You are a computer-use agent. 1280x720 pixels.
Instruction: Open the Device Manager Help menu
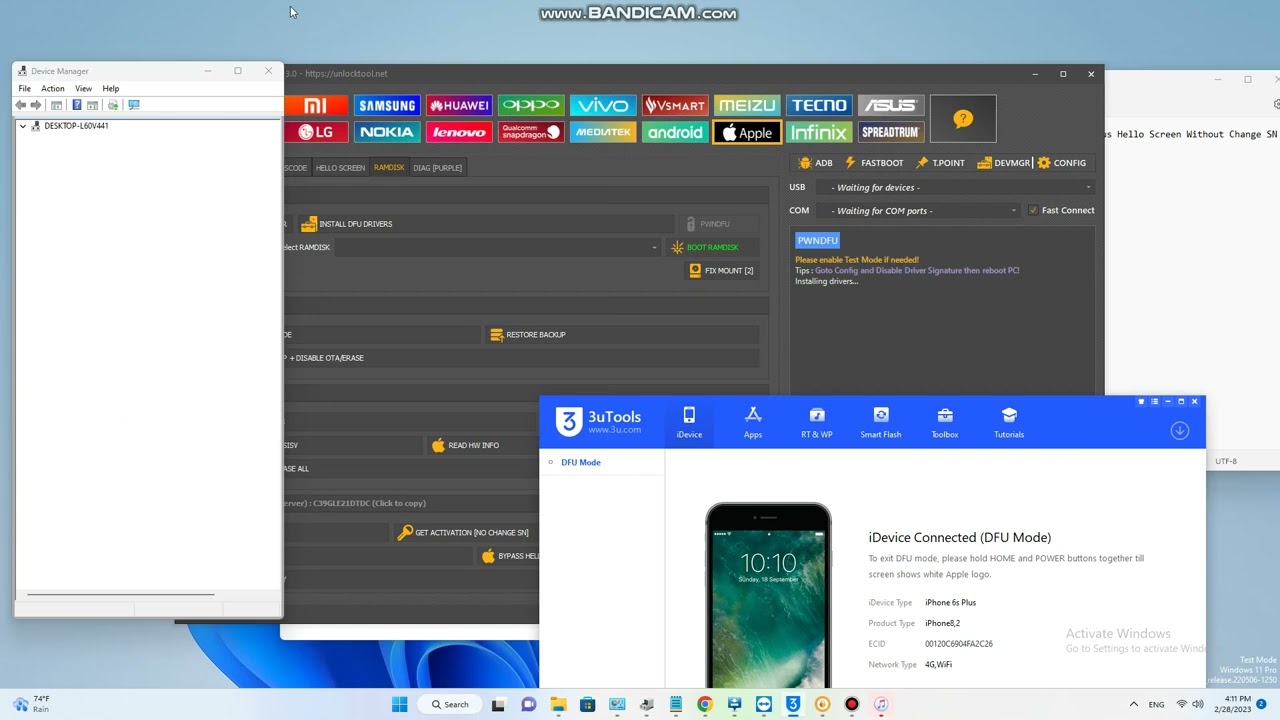tap(111, 88)
